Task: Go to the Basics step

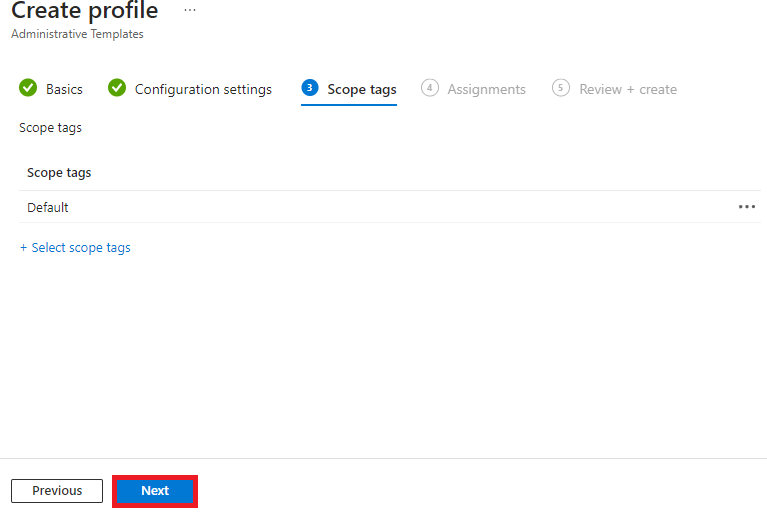Action: (51, 89)
